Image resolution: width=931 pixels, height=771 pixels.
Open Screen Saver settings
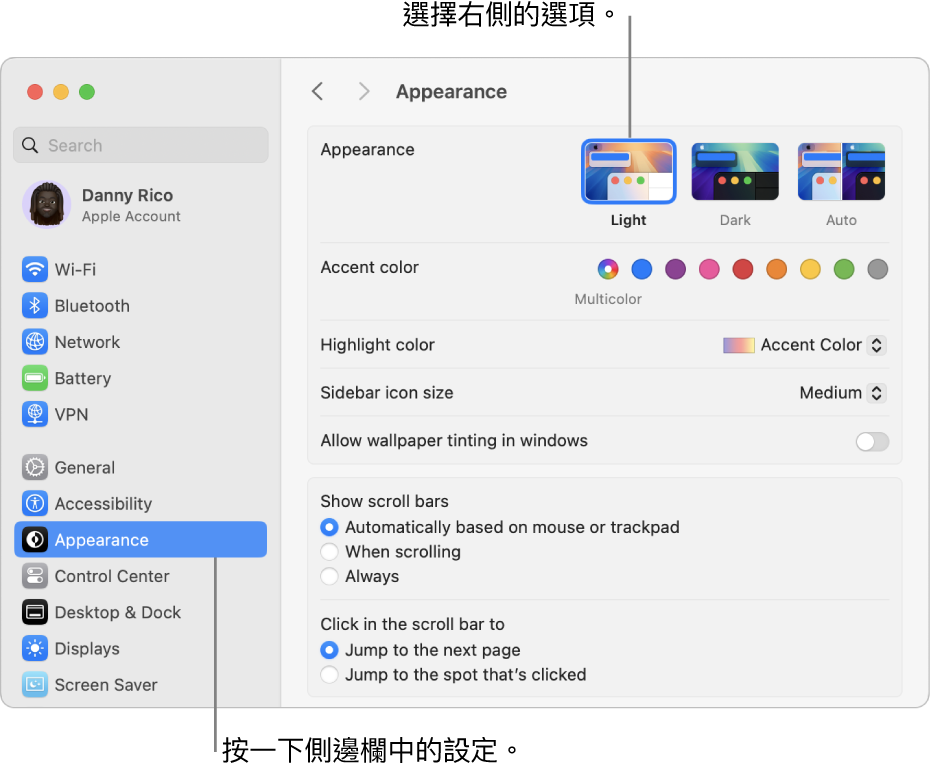[141, 685]
